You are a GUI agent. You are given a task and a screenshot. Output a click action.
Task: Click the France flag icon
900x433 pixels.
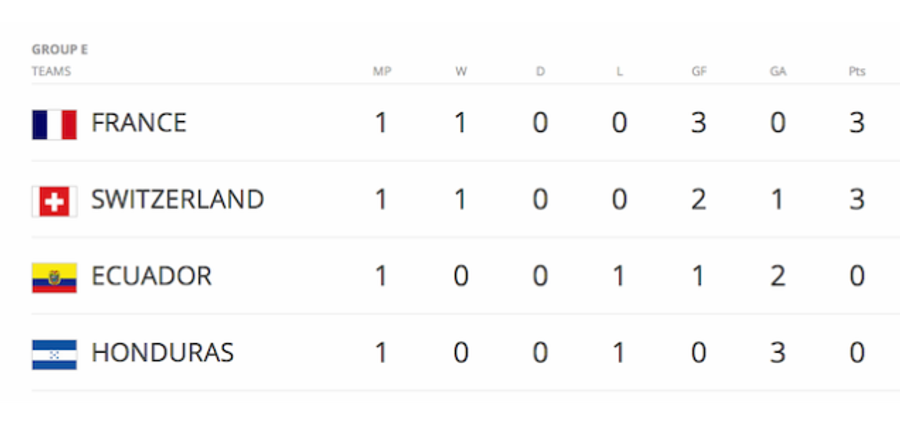[x=54, y=125]
